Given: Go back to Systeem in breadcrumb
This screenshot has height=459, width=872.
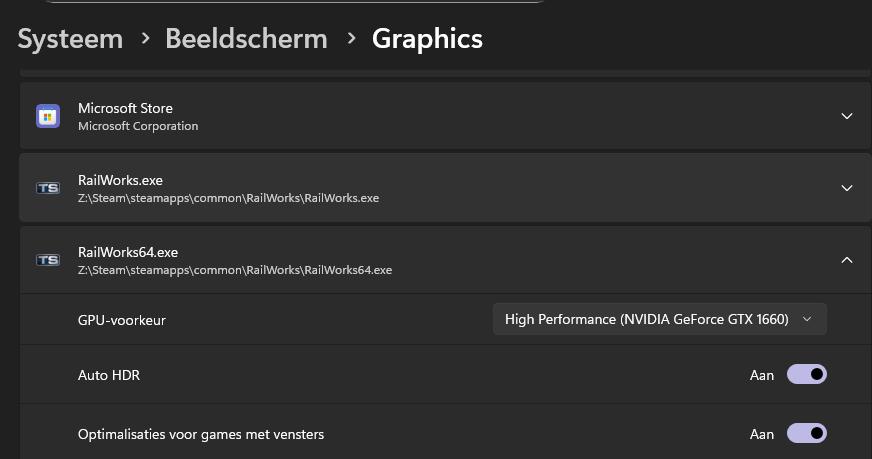Looking at the screenshot, I should (x=70, y=39).
